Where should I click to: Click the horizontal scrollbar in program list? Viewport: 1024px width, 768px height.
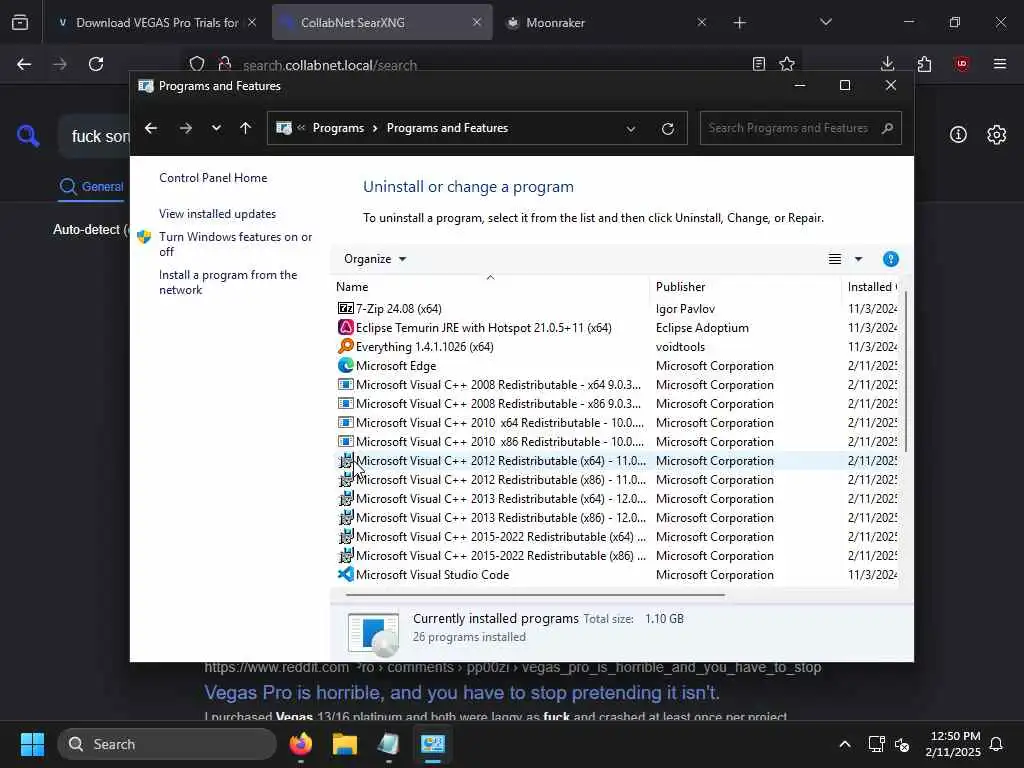[x=535, y=595]
